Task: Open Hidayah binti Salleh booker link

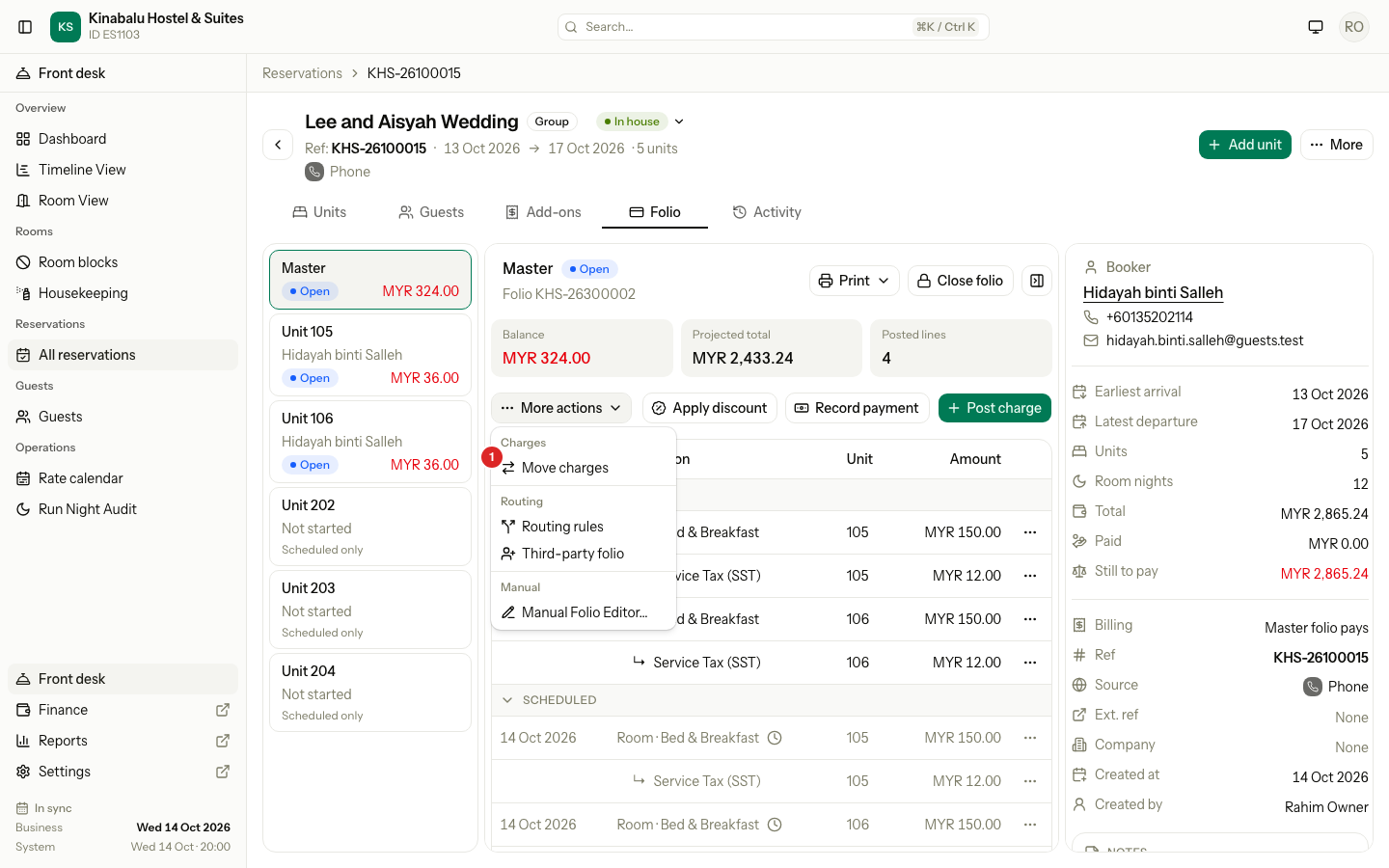Action: (x=1153, y=293)
